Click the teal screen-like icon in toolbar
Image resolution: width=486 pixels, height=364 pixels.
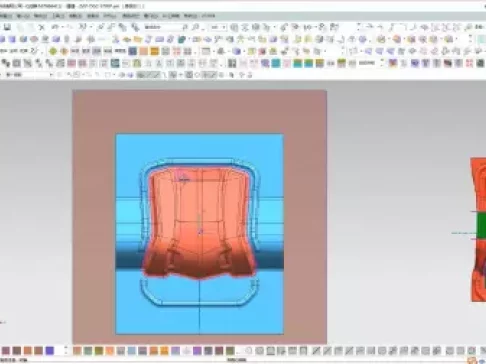(x=115, y=63)
